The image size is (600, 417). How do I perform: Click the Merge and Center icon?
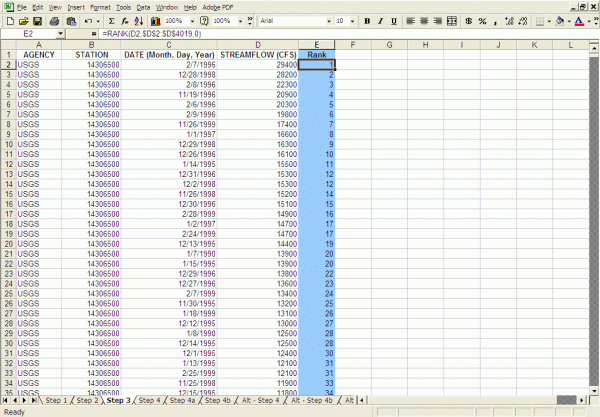tap(452, 21)
